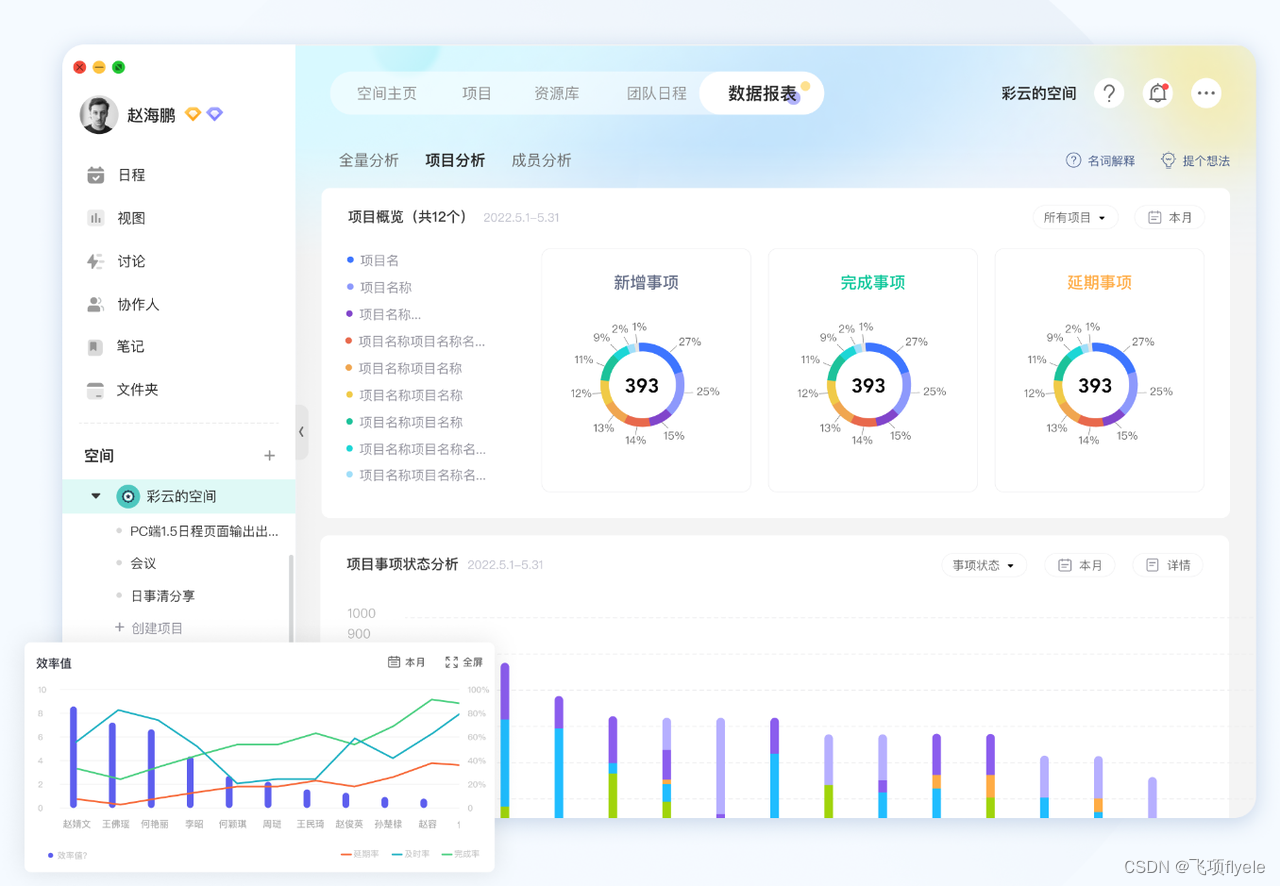Click the 完成事项 donut chart center 393
This screenshot has width=1280, height=886.
(868, 385)
